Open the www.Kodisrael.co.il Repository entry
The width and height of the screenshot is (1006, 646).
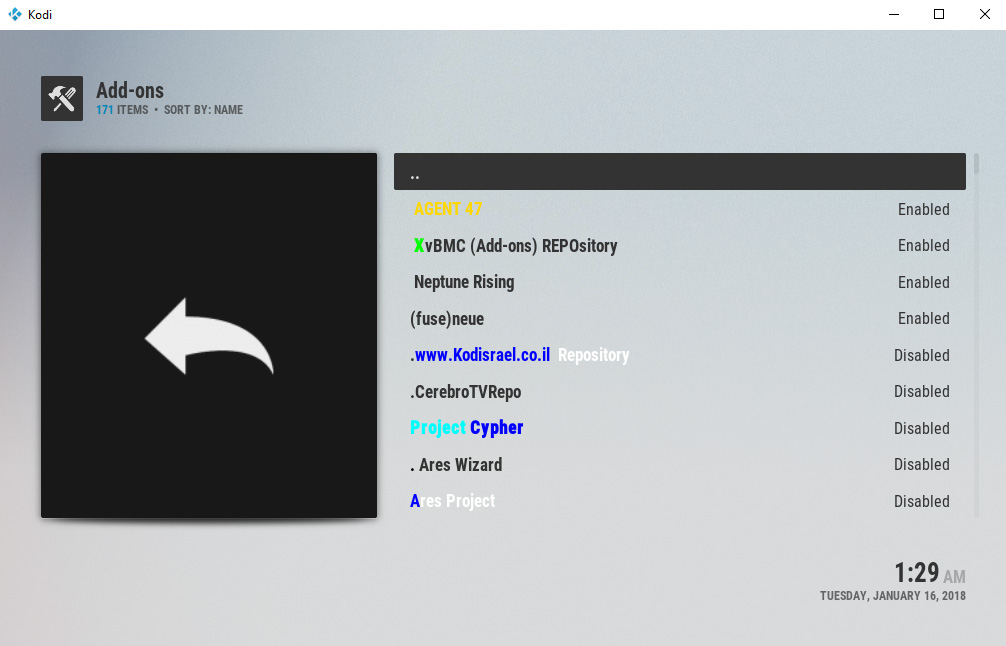[x=679, y=355]
